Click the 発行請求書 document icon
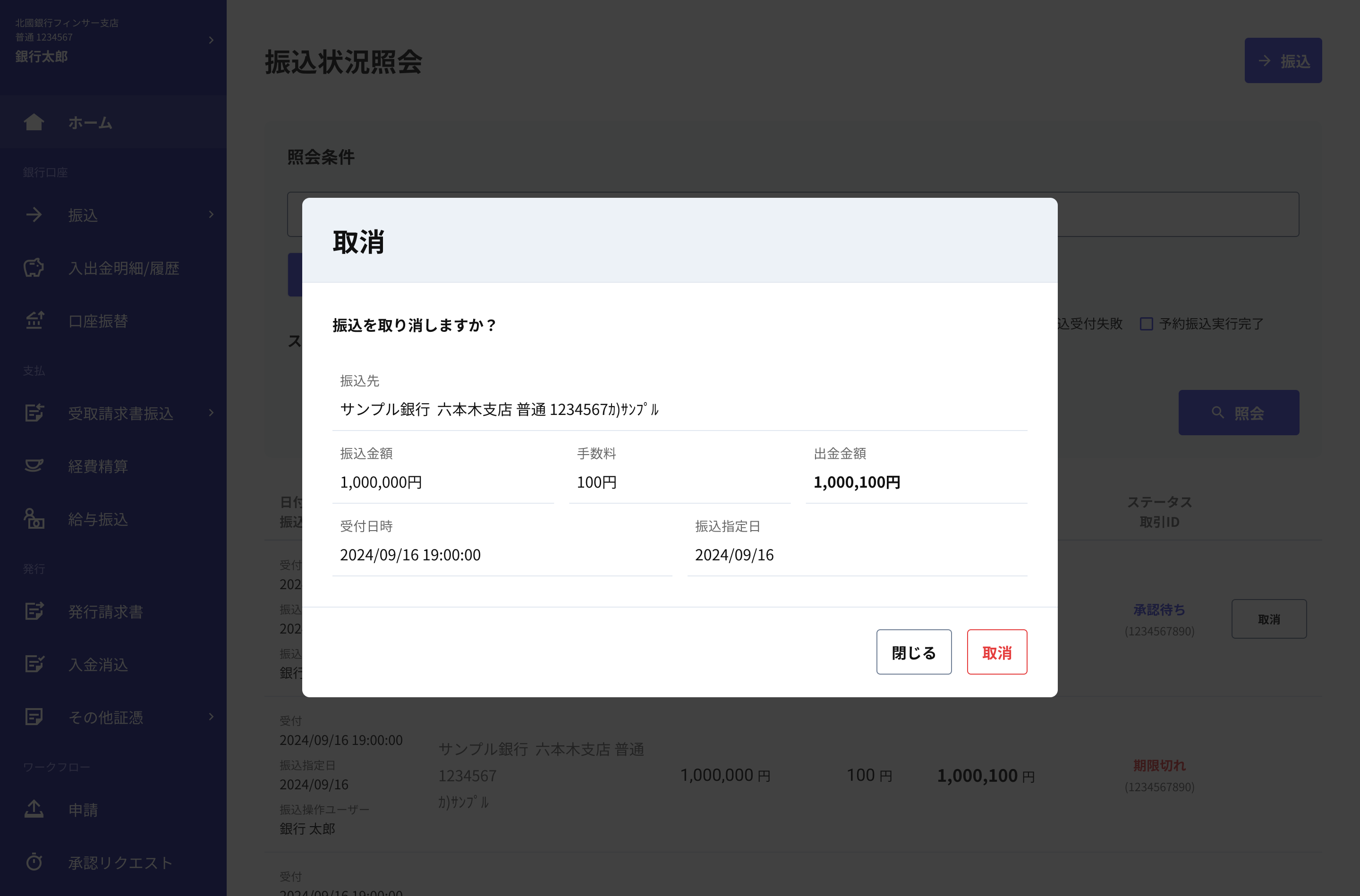 (x=34, y=611)
